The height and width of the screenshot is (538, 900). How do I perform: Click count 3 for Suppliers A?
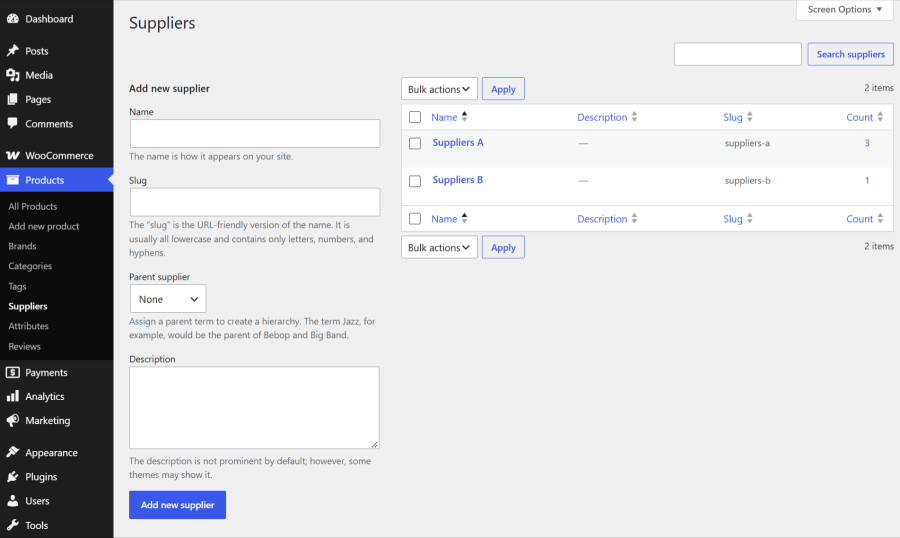(x=867, y=143)
